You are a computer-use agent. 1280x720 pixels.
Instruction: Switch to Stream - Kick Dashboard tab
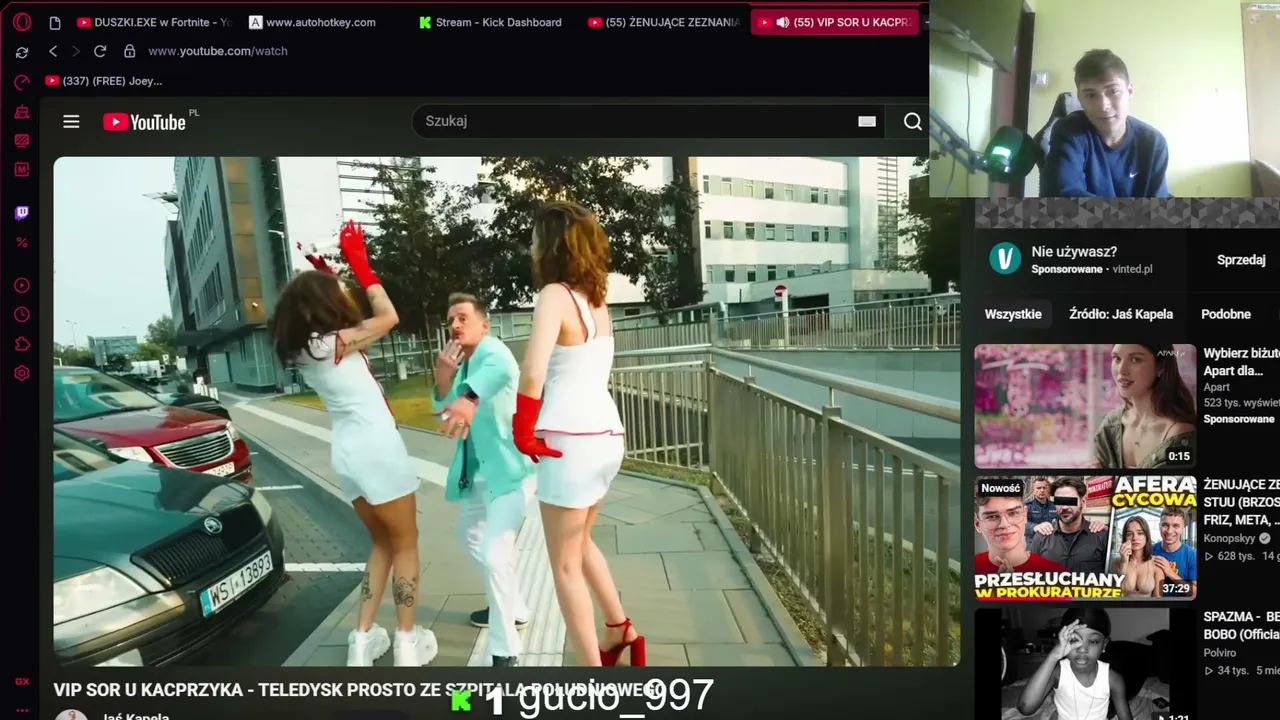[x=491, y=22]
